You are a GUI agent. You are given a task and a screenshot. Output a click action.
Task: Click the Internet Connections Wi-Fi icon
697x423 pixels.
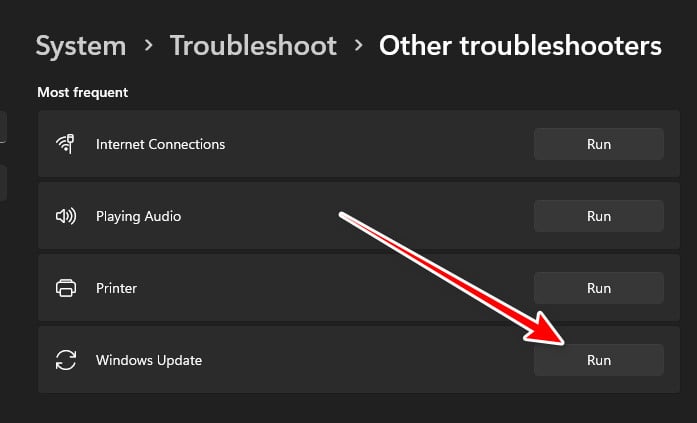[66, 144]
